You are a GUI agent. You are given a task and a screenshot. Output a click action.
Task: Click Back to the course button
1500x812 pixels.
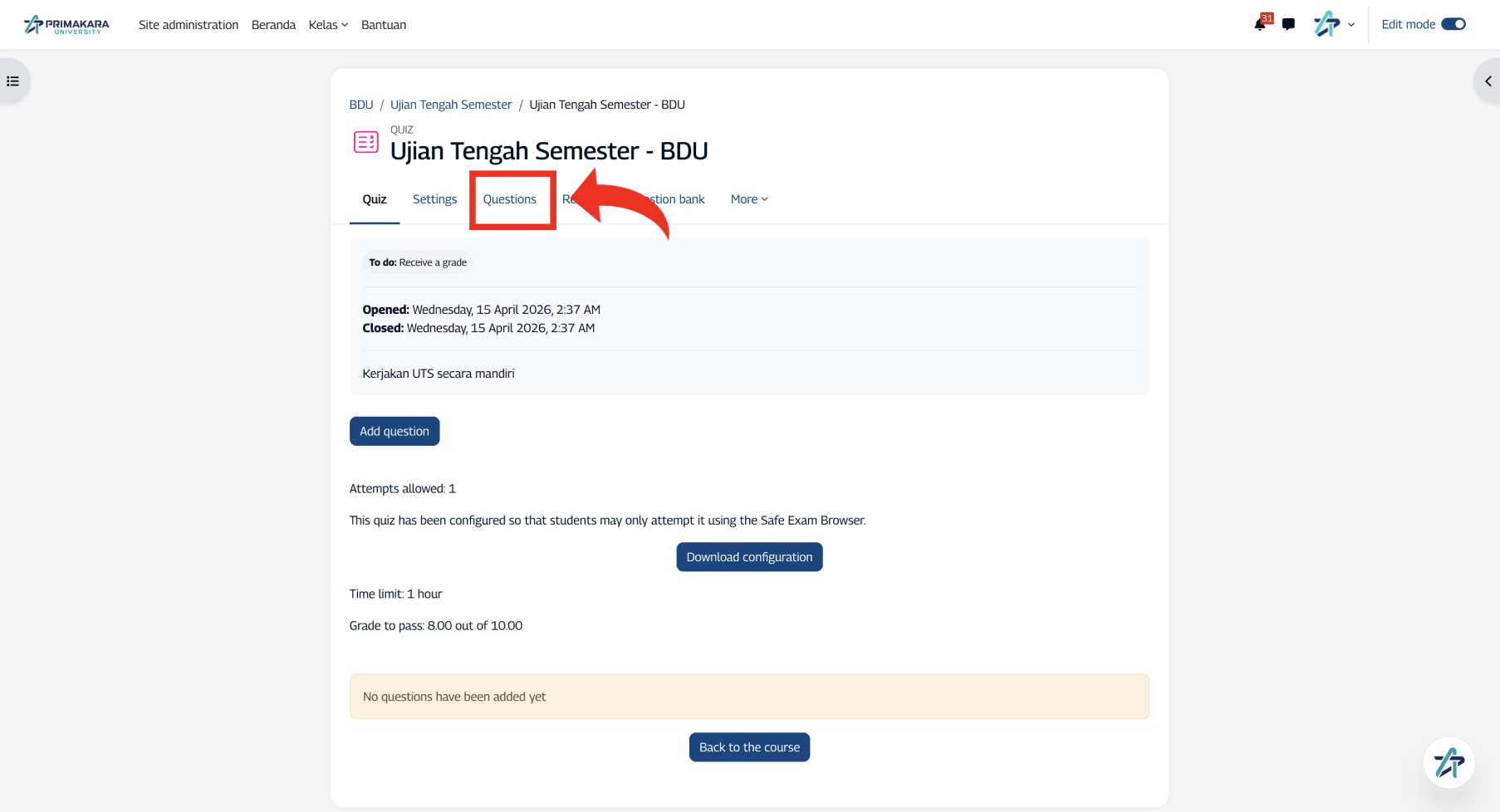(x=749, y=747)
